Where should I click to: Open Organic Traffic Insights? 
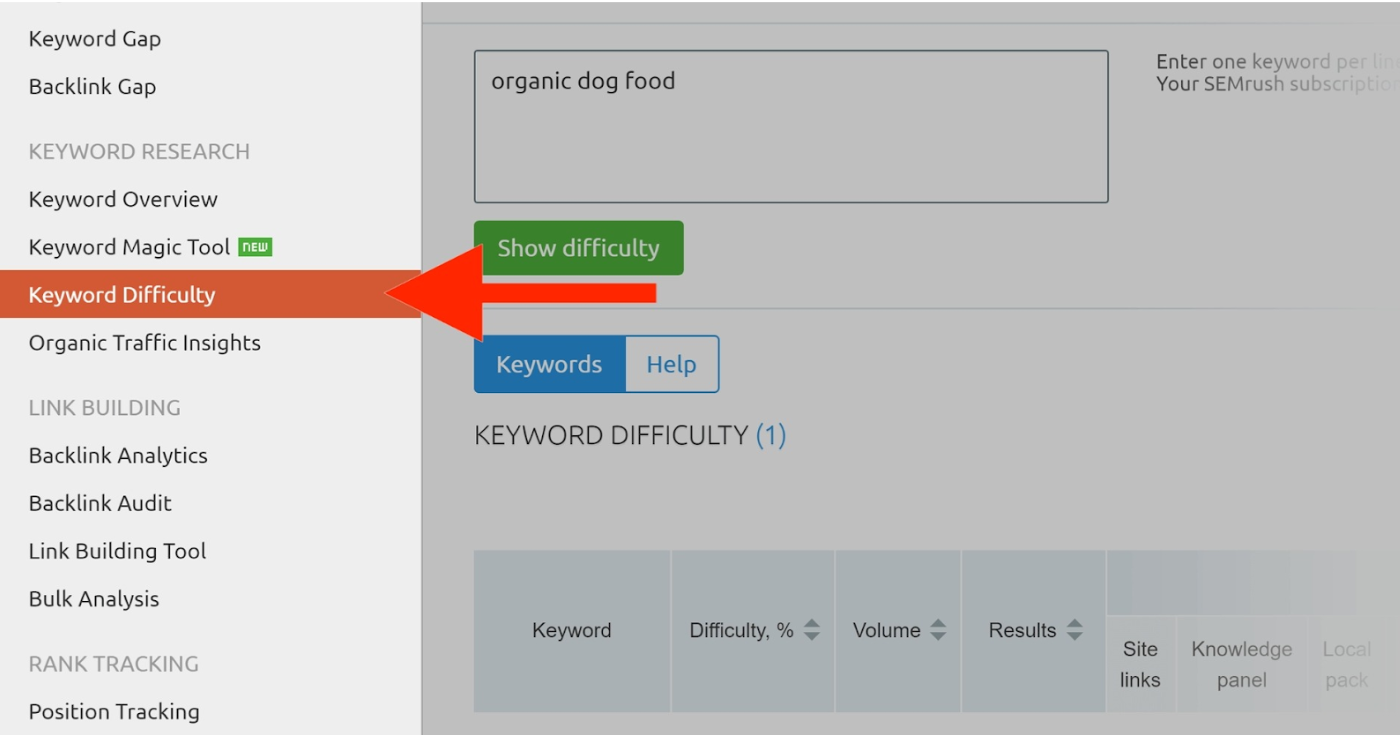[145, 343]
